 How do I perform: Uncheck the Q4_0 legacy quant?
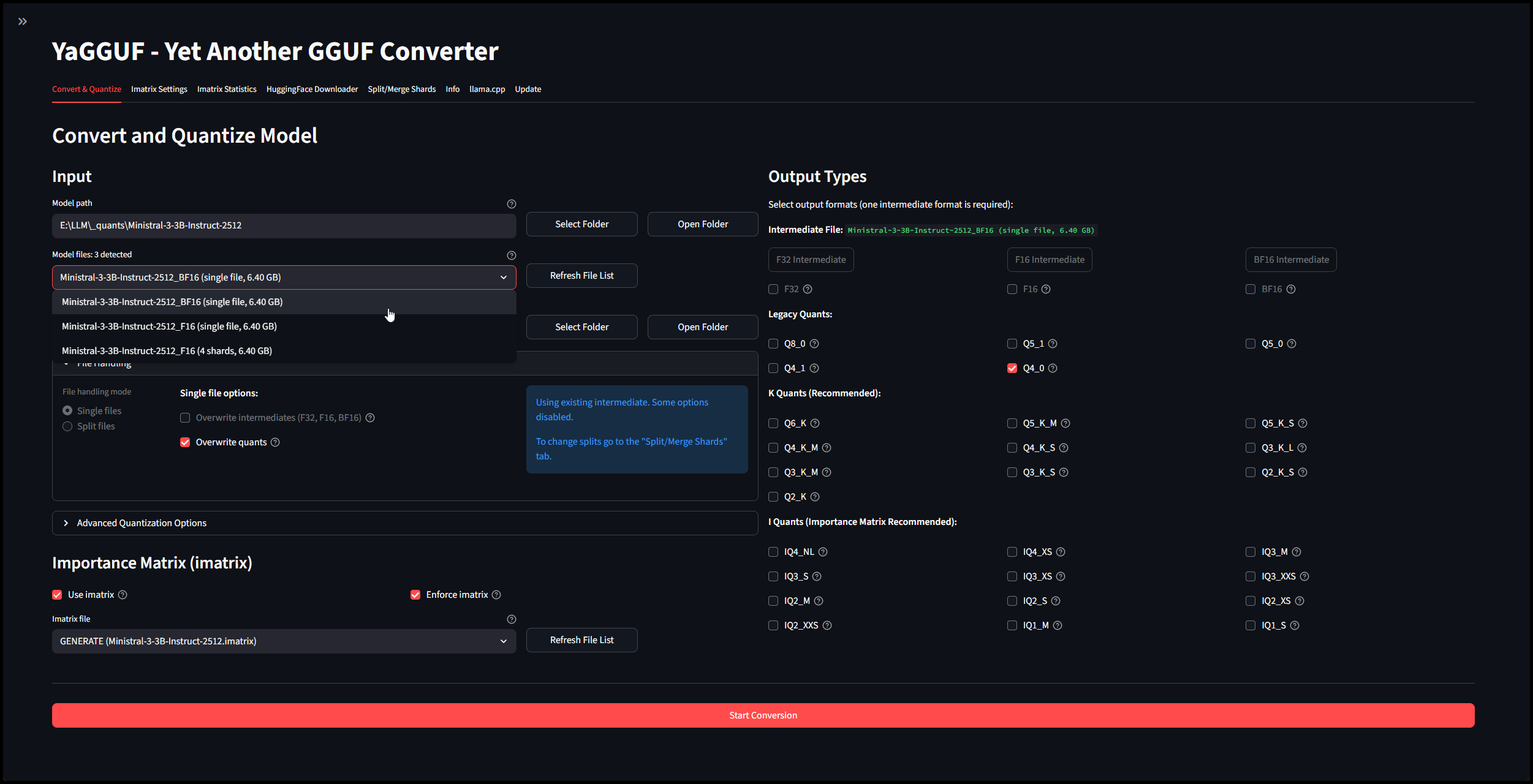point(1012,368)
